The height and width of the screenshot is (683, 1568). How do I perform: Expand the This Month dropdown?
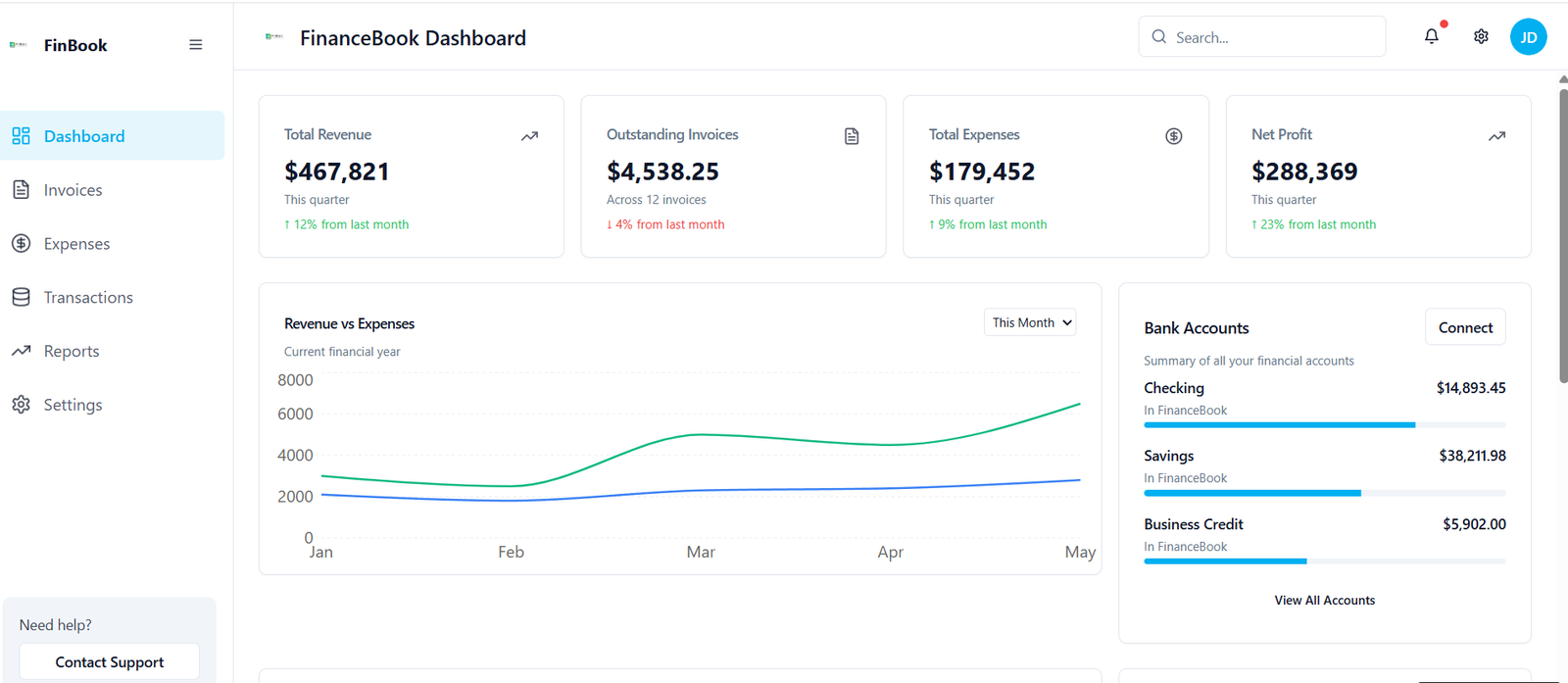1030,322
